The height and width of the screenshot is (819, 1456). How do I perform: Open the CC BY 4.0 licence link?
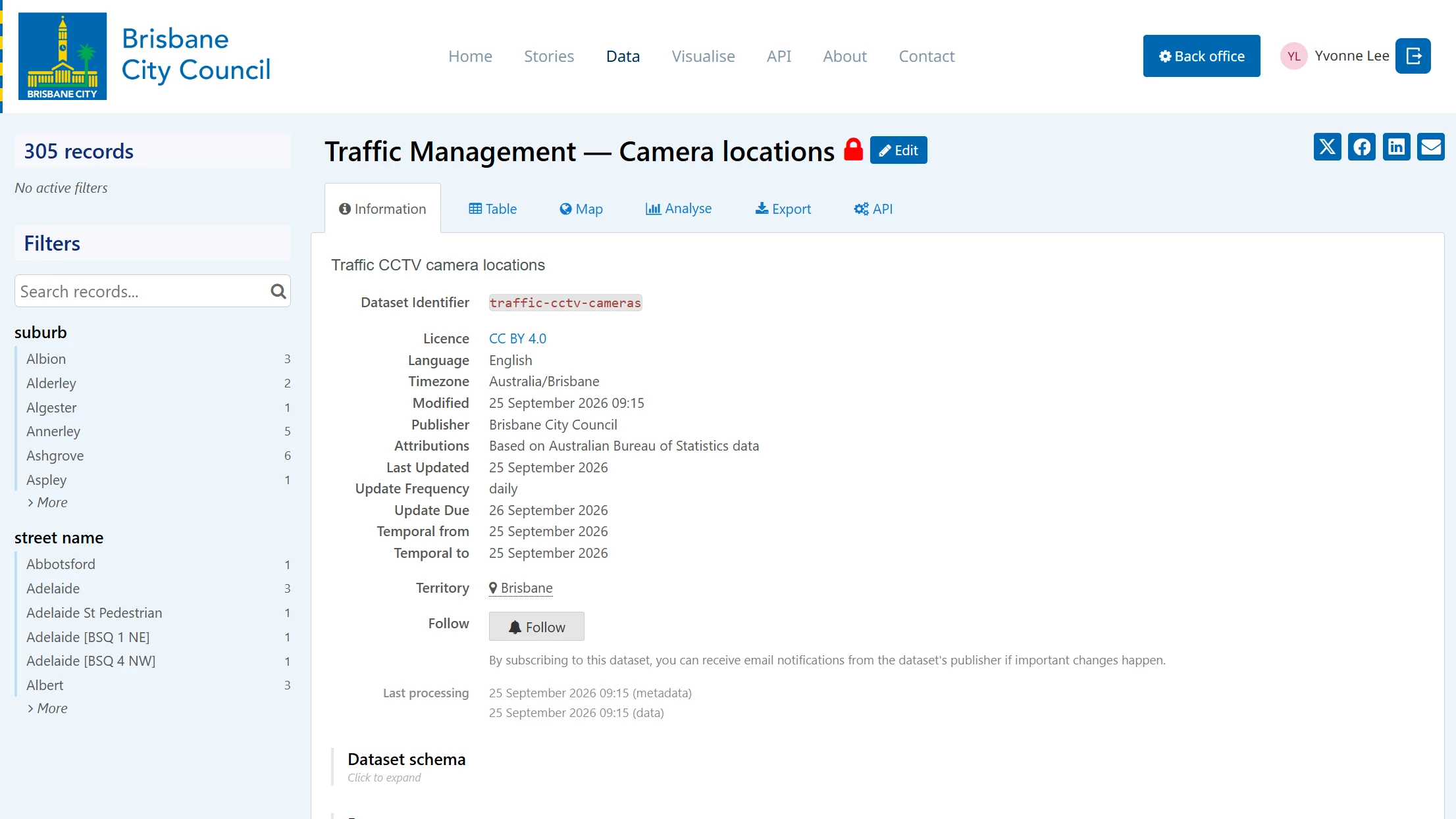[517, 338]
